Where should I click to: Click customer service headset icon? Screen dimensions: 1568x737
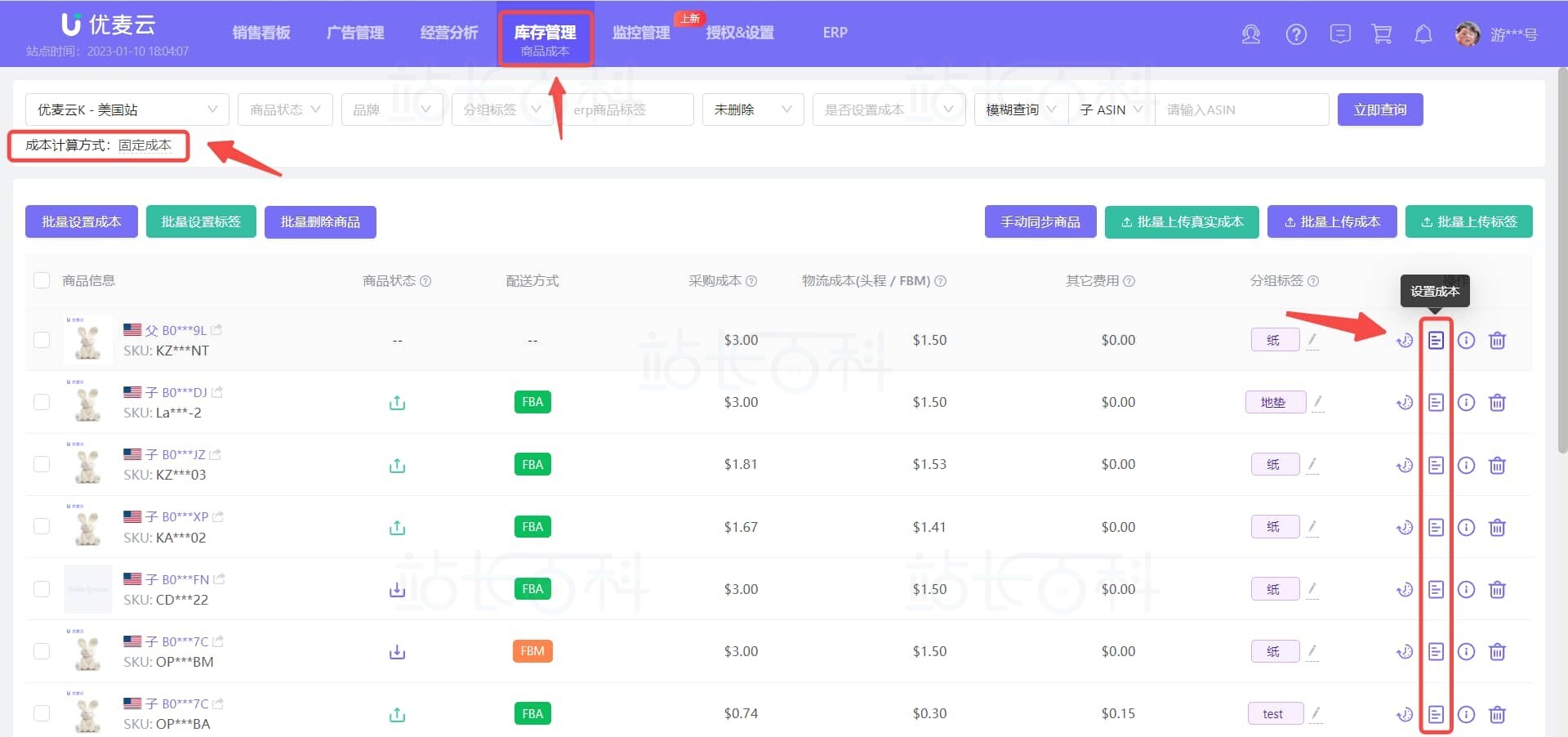(x=1250, y=34)
